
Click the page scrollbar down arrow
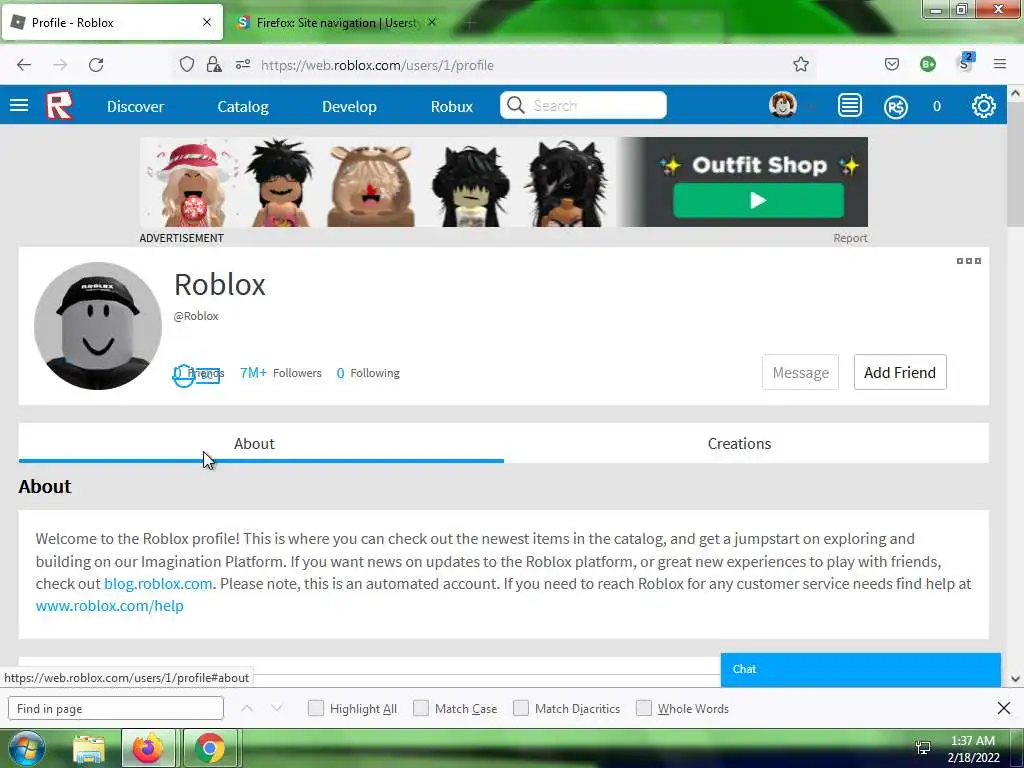pyautogui.click(x=1015, y=679)
